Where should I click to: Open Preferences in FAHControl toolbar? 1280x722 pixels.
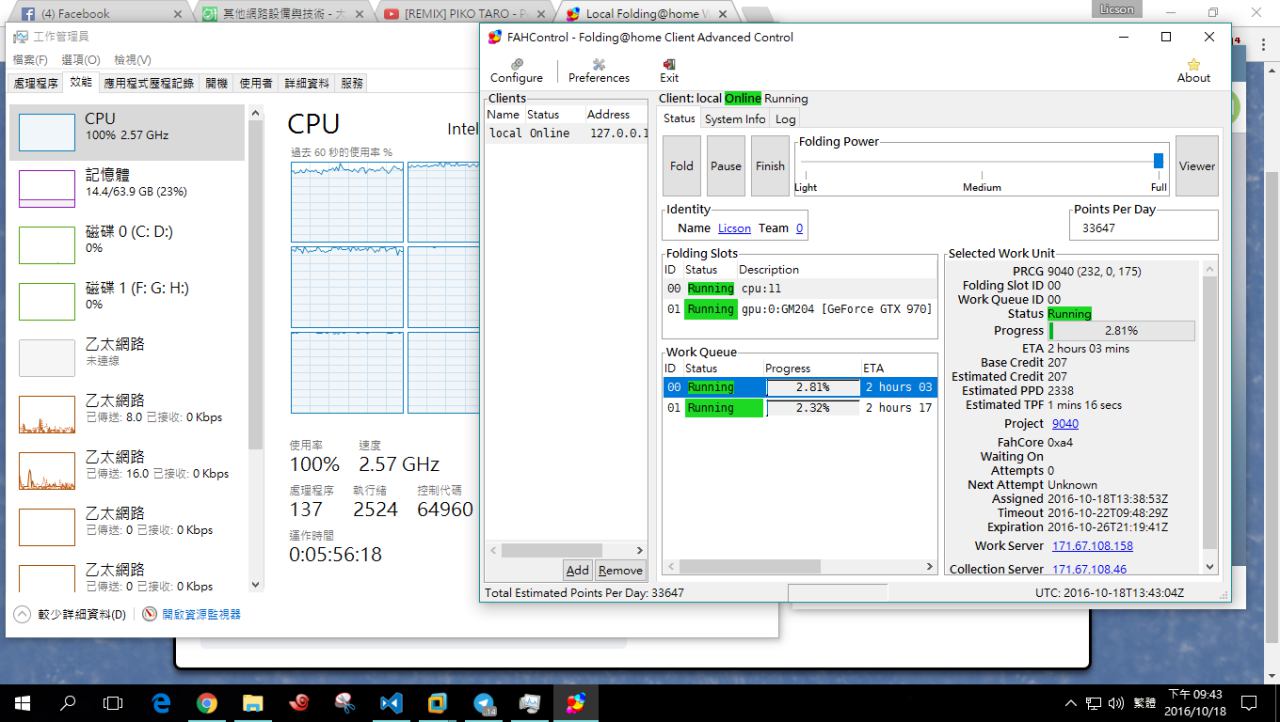click(599, 70)
